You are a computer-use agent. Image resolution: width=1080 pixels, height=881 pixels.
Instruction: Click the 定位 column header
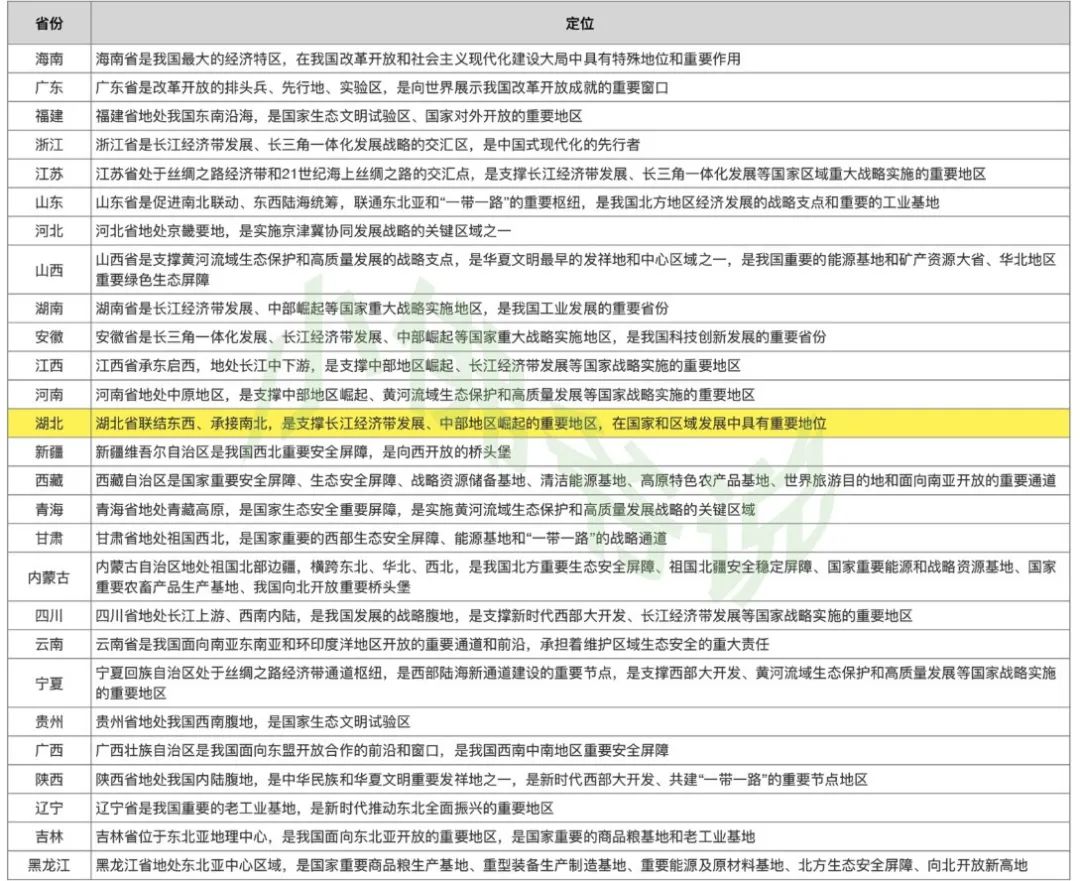pos(578,23)
